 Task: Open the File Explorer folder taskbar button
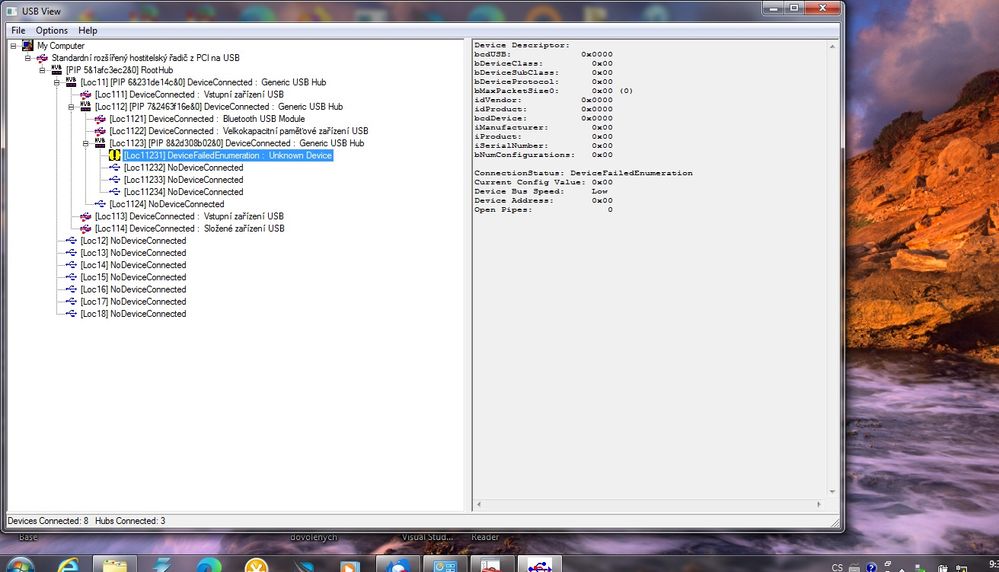115,564
